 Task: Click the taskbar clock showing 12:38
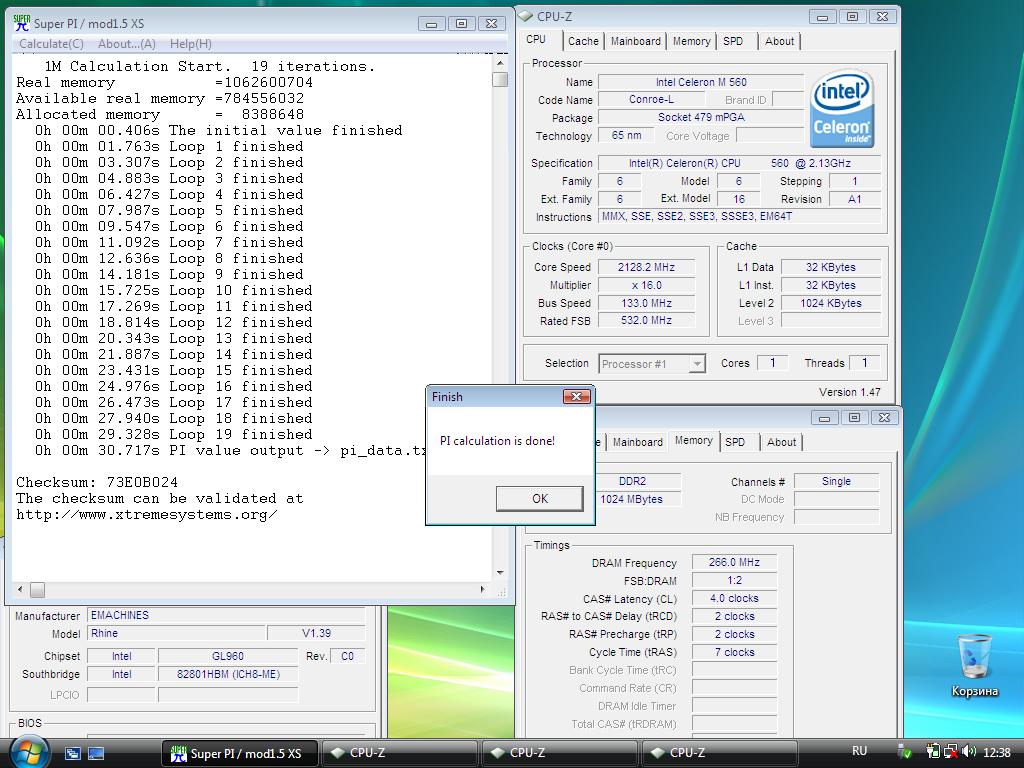click(996, 752)
